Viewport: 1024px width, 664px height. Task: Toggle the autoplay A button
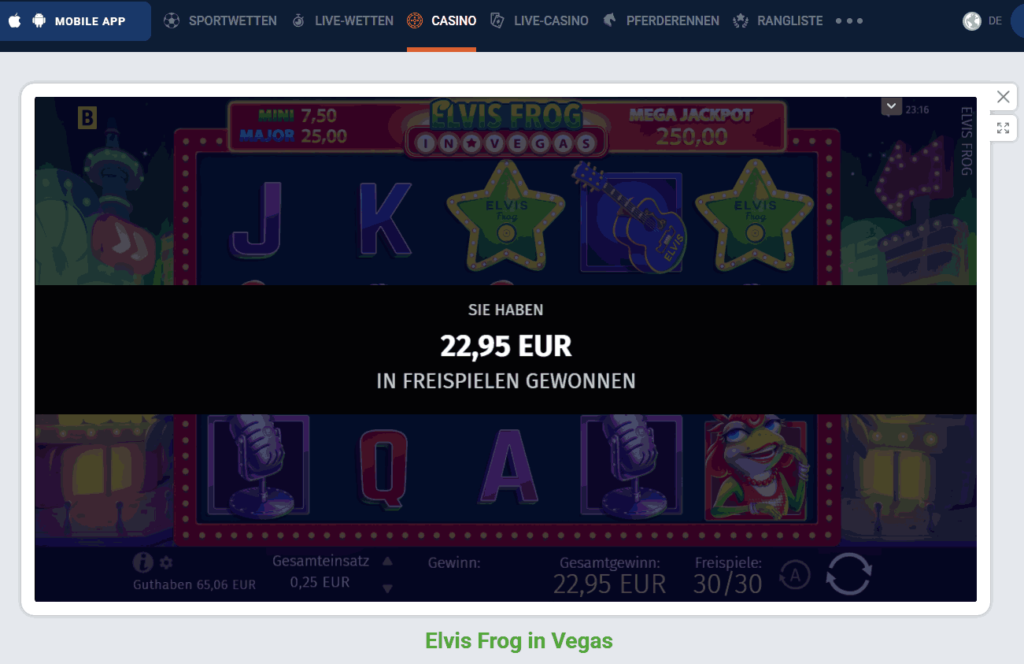[795, 575]
